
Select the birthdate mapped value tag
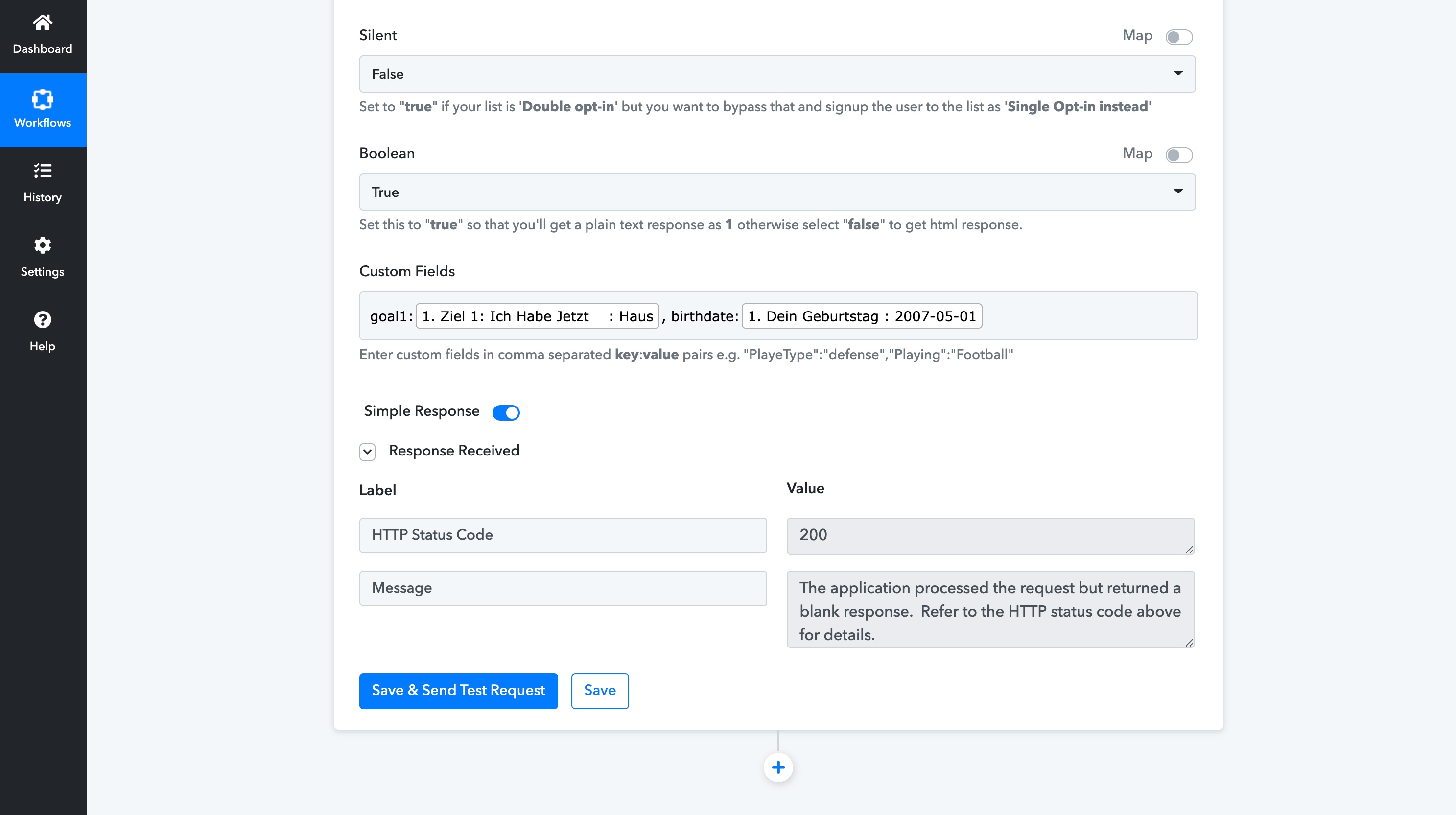861,316
